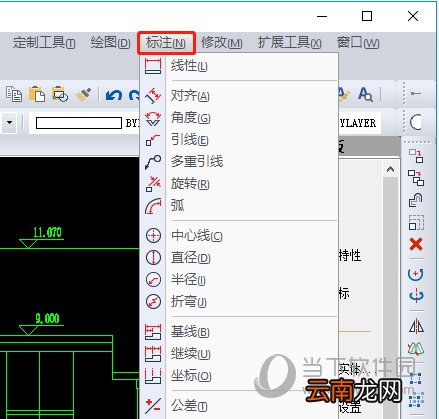
Task: Click the arc length dimension icon
Action: (153, 206)
